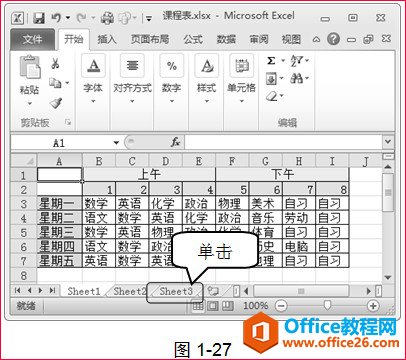Image resolution: width=406 pixels, height=360 pixels.
Task: Click the Undo icon
Action: [56, 17]
